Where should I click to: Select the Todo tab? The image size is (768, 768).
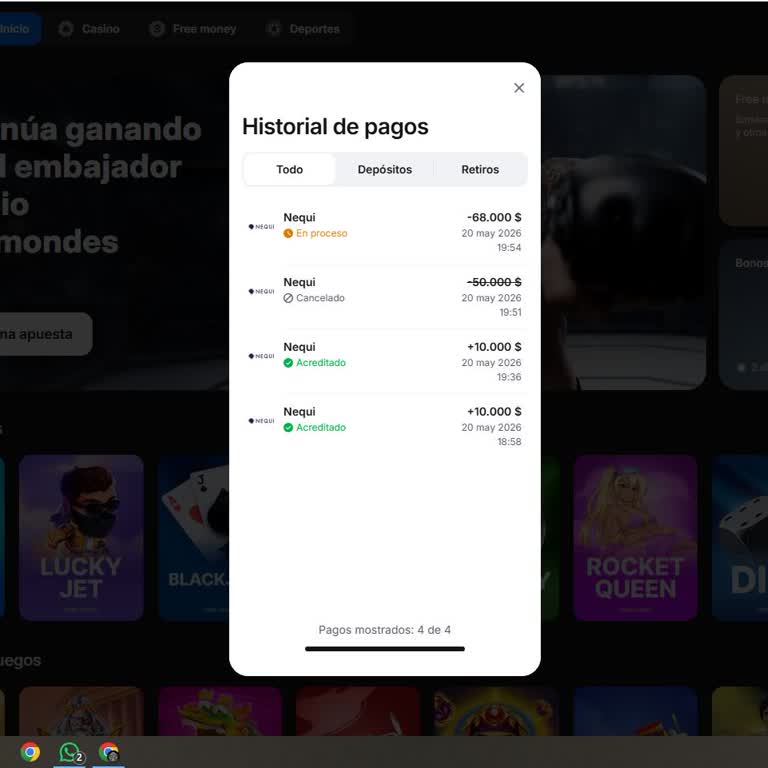click(x=289, y=169)
